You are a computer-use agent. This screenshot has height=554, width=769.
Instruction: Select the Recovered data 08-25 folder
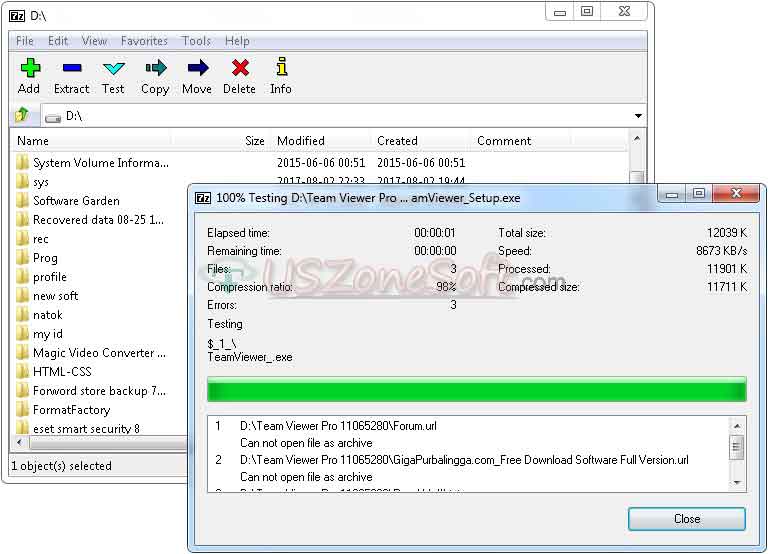coord(101,220)
